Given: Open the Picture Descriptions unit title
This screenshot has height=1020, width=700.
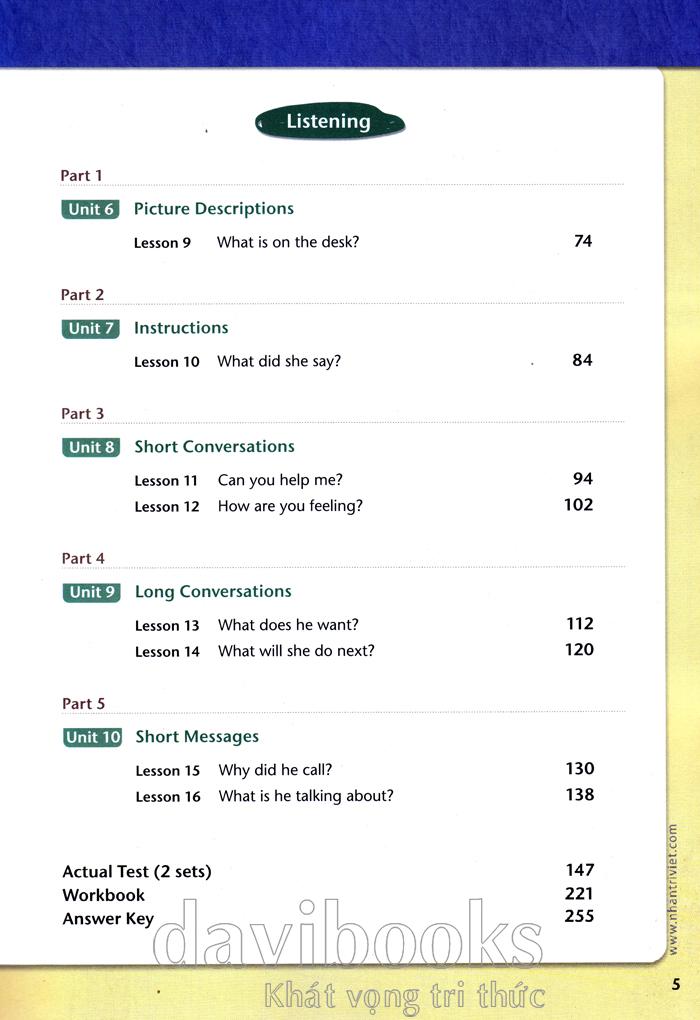Looking at the screenshot, I should (x=214, y=209).
